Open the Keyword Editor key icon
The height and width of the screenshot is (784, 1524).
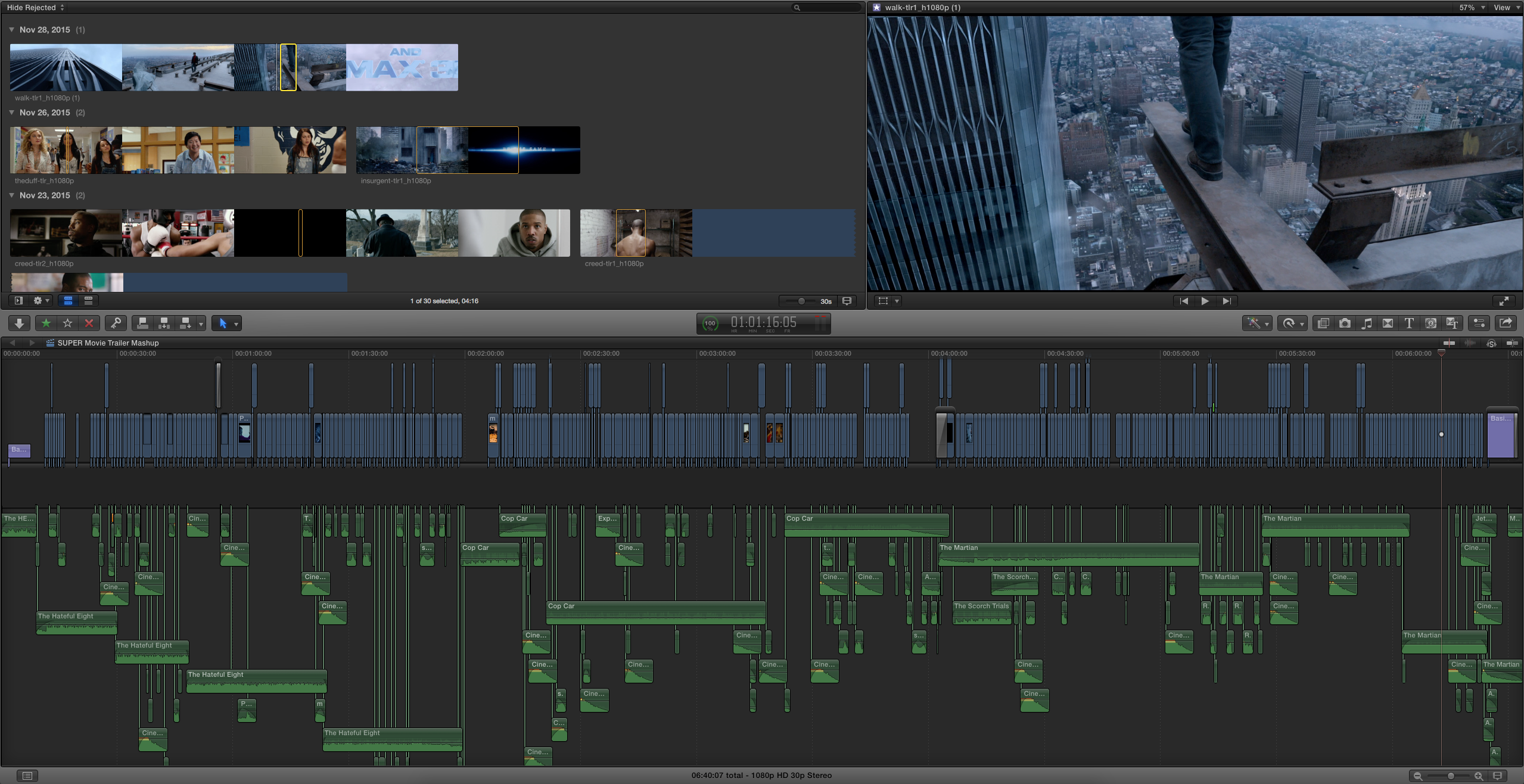click(x=116, y=323)
